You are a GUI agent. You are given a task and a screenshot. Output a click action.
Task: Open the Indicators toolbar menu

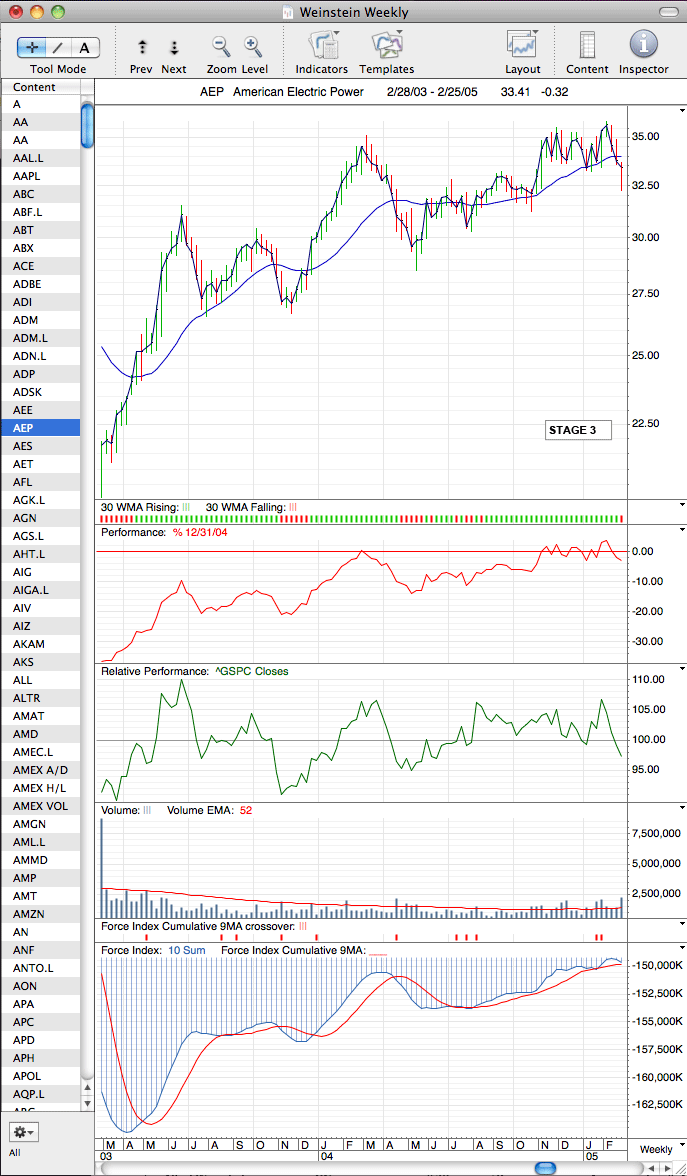(x=322, y=46)
